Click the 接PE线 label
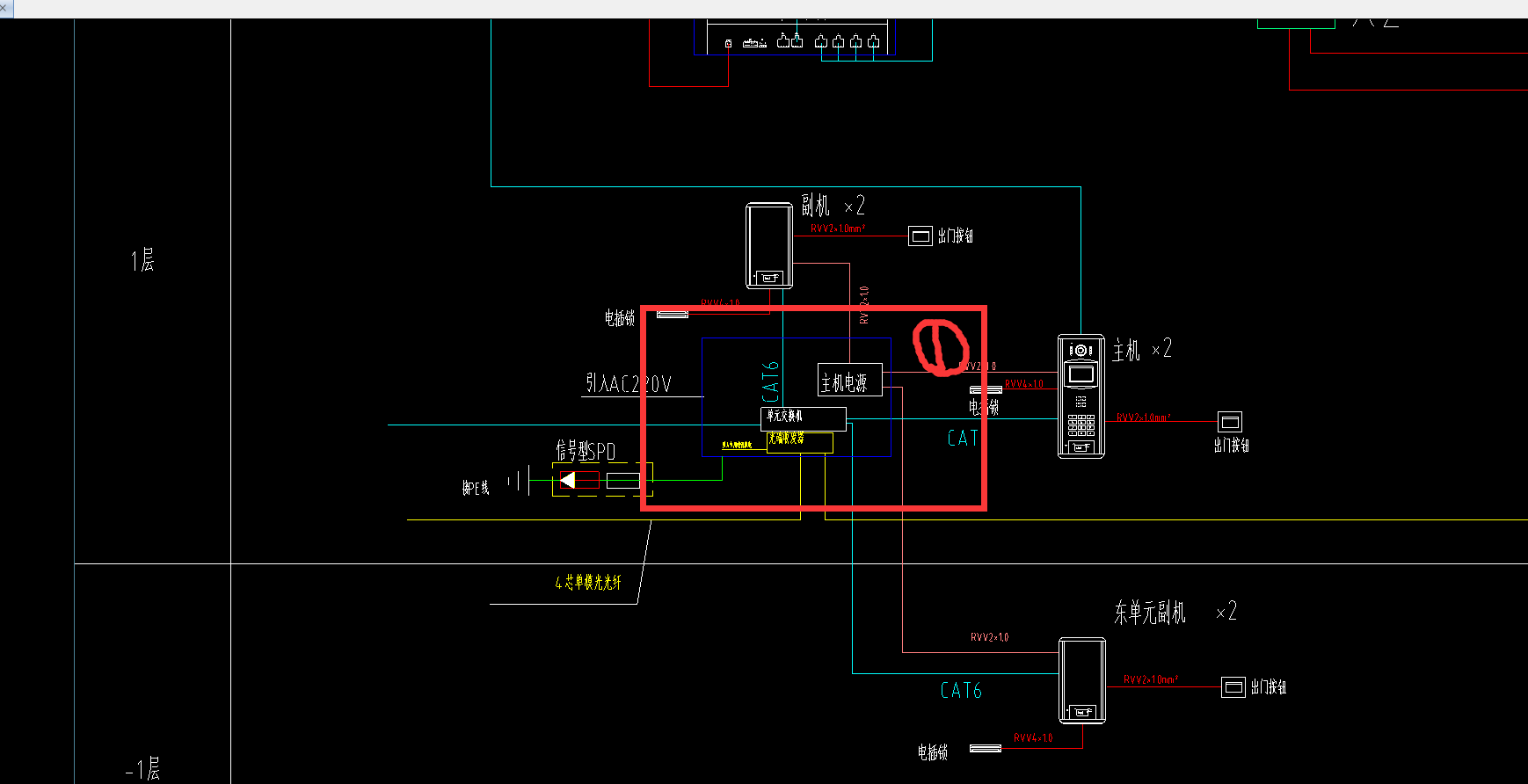The height and width of the screenshot is (784, 1528). pos(476,488)
